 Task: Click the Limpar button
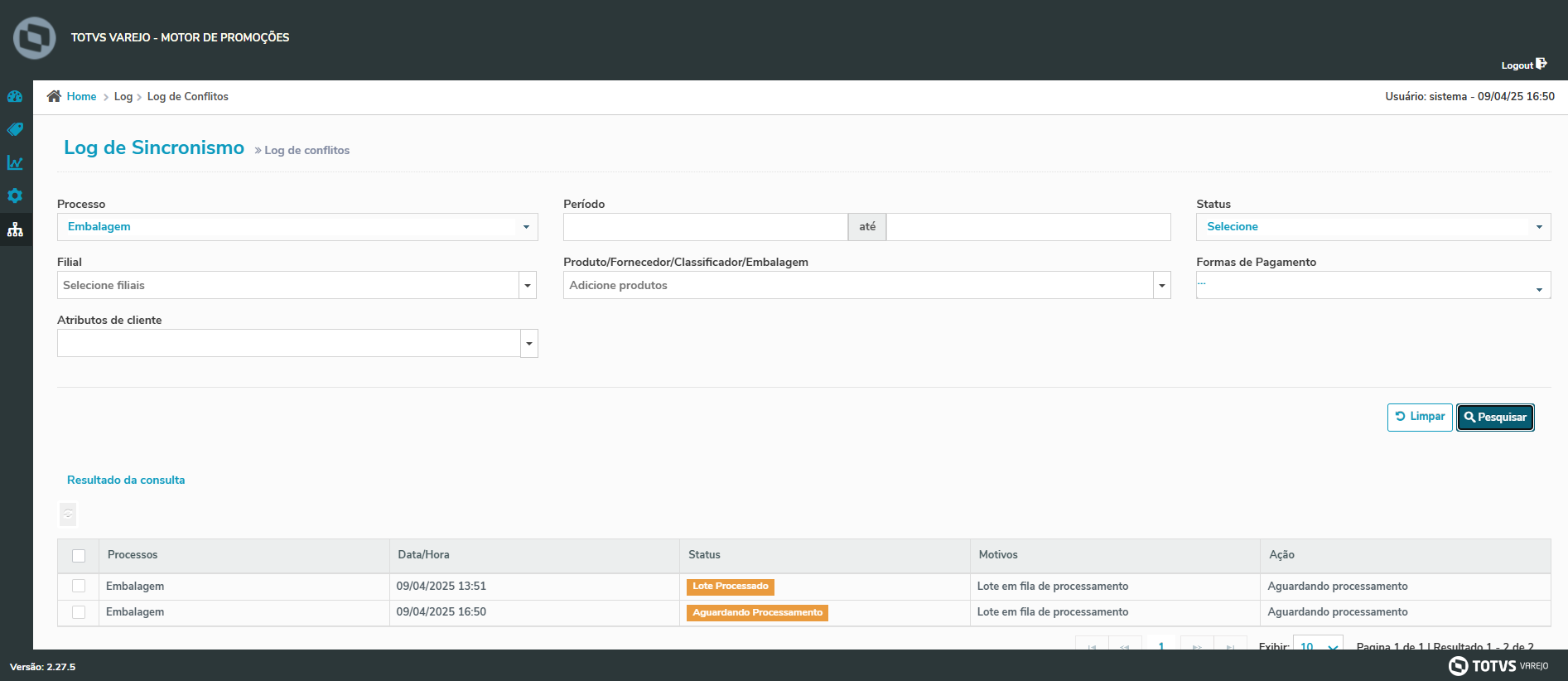pyautogui.click(x=1420, y=417)
